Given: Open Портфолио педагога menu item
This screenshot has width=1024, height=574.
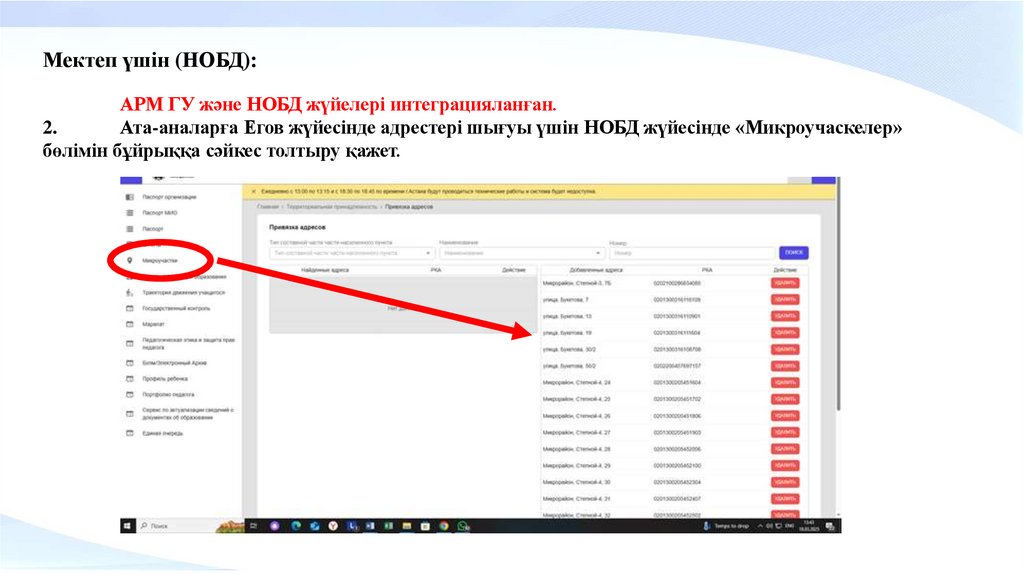Looking at the screenshot, I should pyautogui.click(x=168, y=395).
